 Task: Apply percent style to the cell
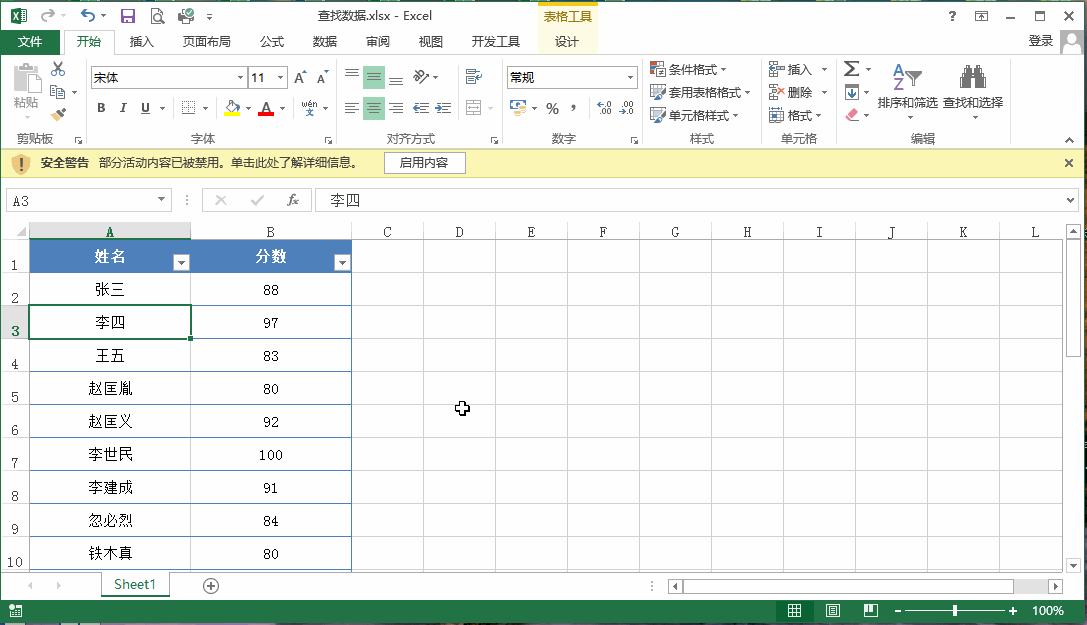552,108
